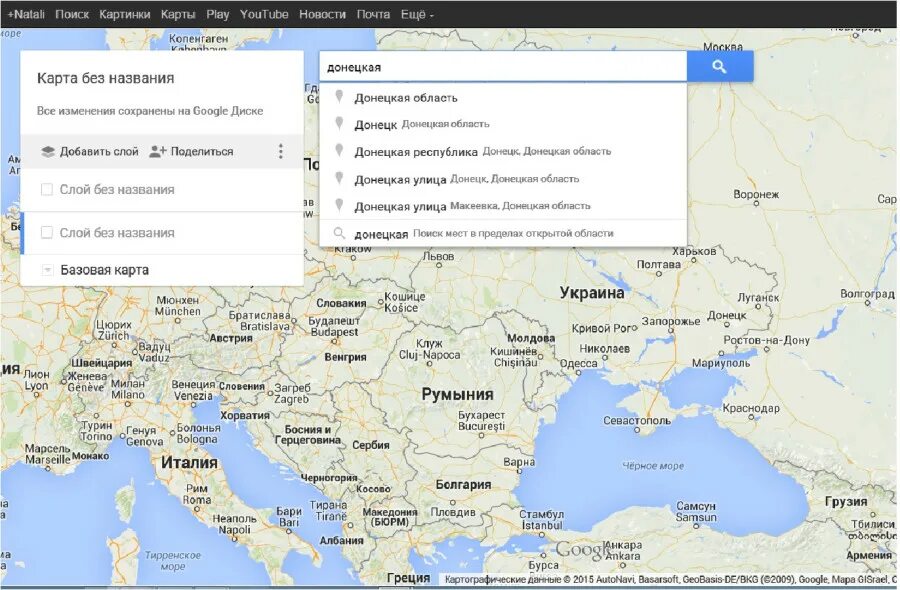The image size is (900, 590).
Task: Select search places within open area option
Action: click(x=503, y=234)
